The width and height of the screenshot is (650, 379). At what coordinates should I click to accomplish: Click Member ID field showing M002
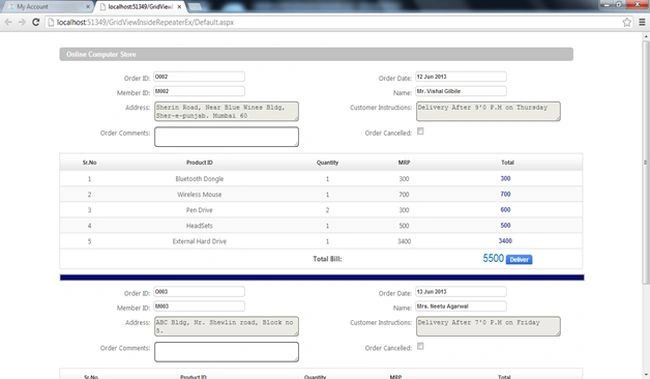pos(199,91)
